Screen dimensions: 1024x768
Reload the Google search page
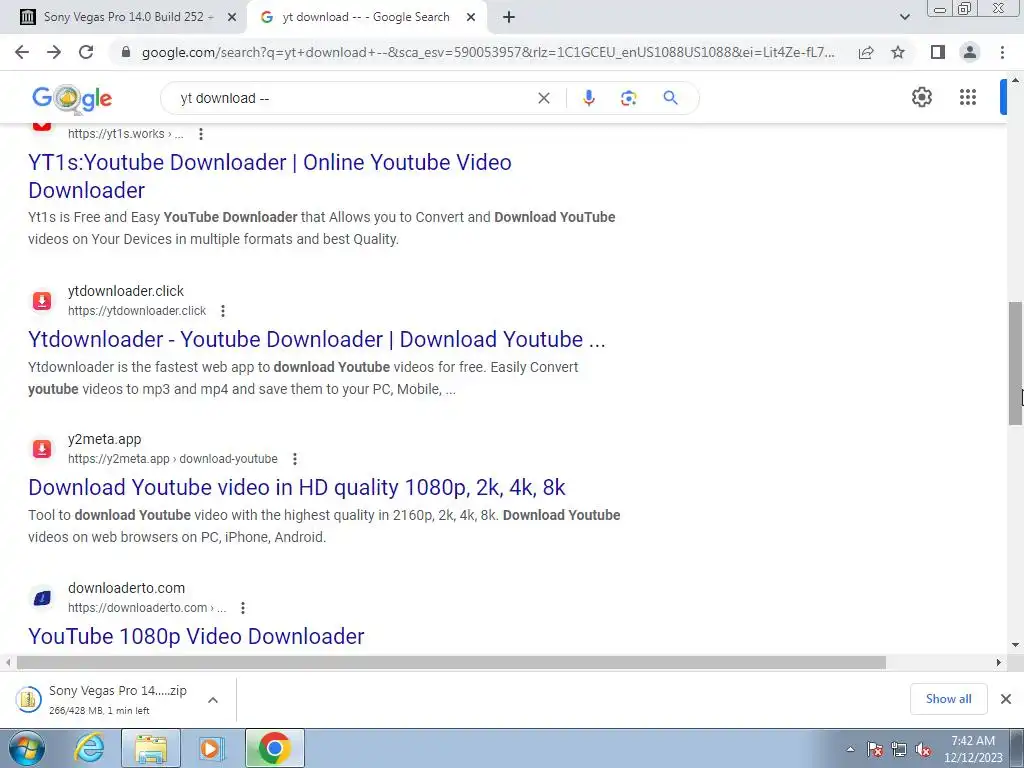[86, 52]
